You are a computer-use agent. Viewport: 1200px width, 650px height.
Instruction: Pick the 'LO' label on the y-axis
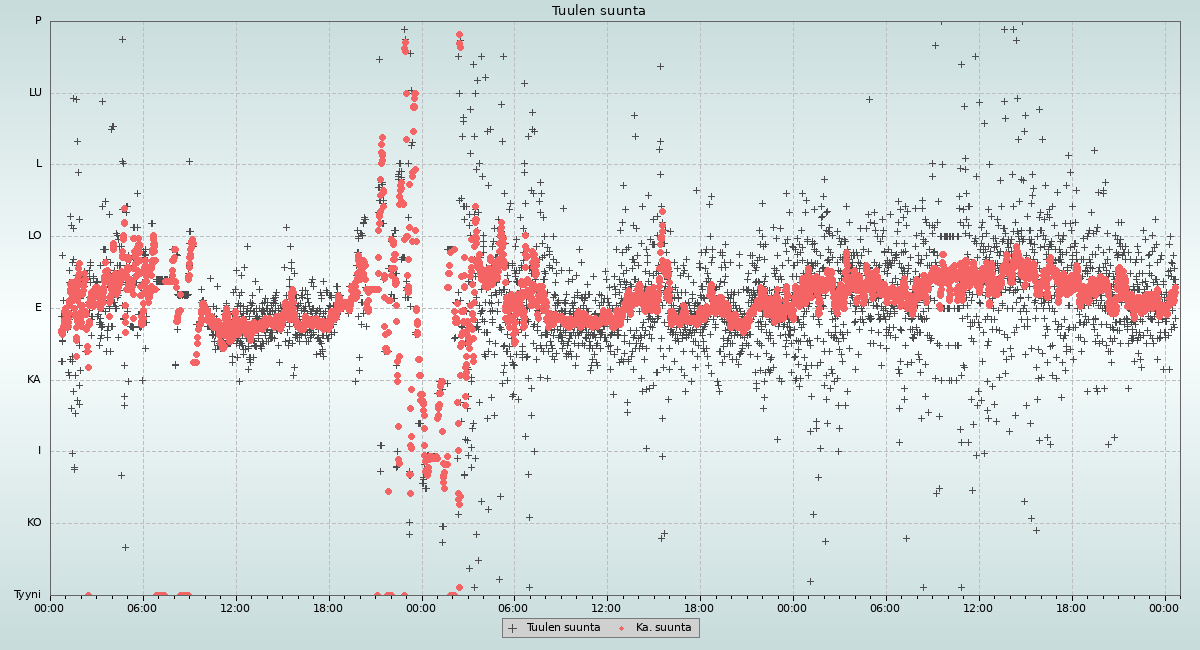[x=35, y=236]
